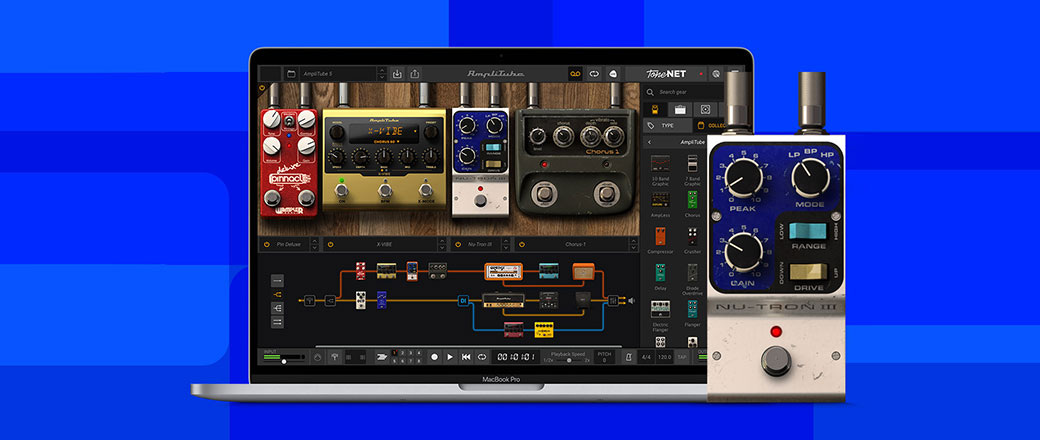Viewport: 1040px width, 440px height.
Task: Select the orange split routing icon
Action: 277,294
